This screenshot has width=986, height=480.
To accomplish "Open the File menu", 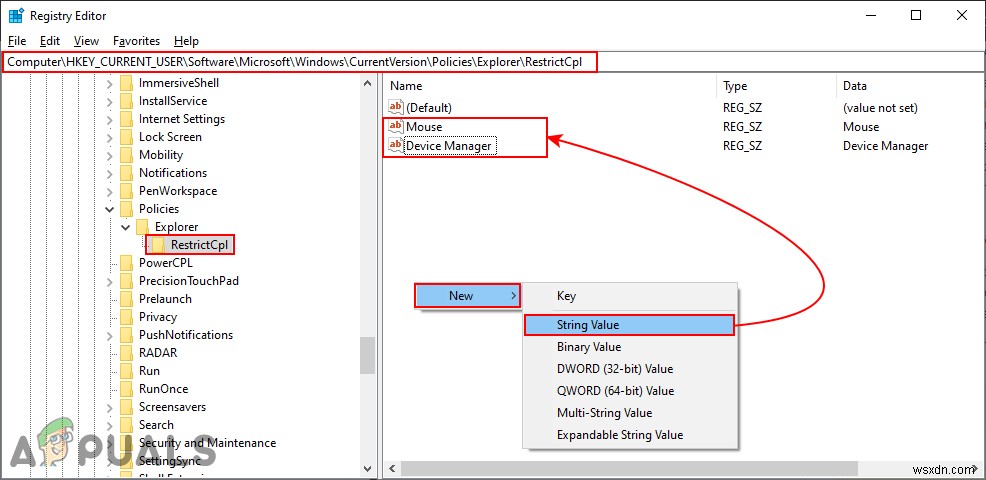I will tap(17, 41).
